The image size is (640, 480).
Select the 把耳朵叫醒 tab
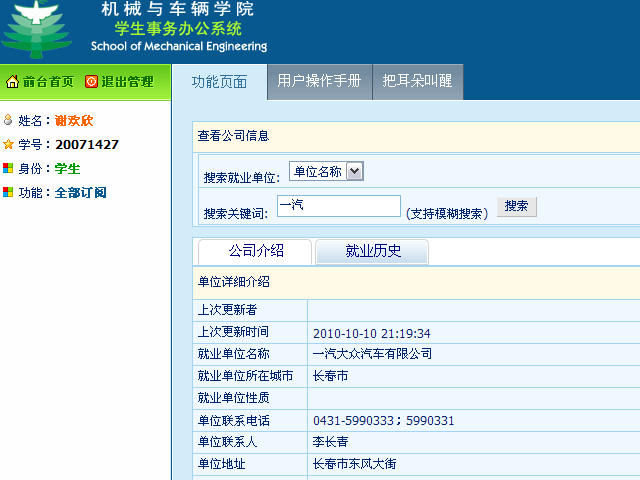(418, 82)
